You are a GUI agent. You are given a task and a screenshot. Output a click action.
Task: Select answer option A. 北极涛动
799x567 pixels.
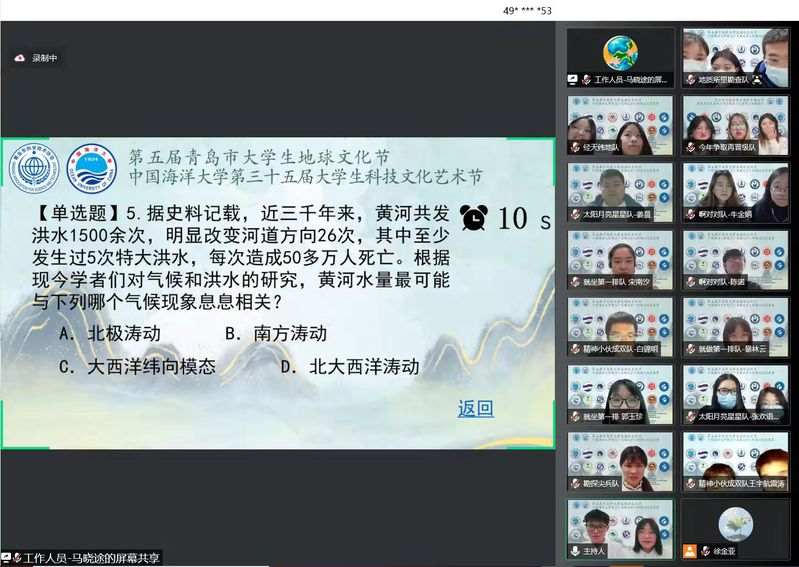tap(110, 333)
